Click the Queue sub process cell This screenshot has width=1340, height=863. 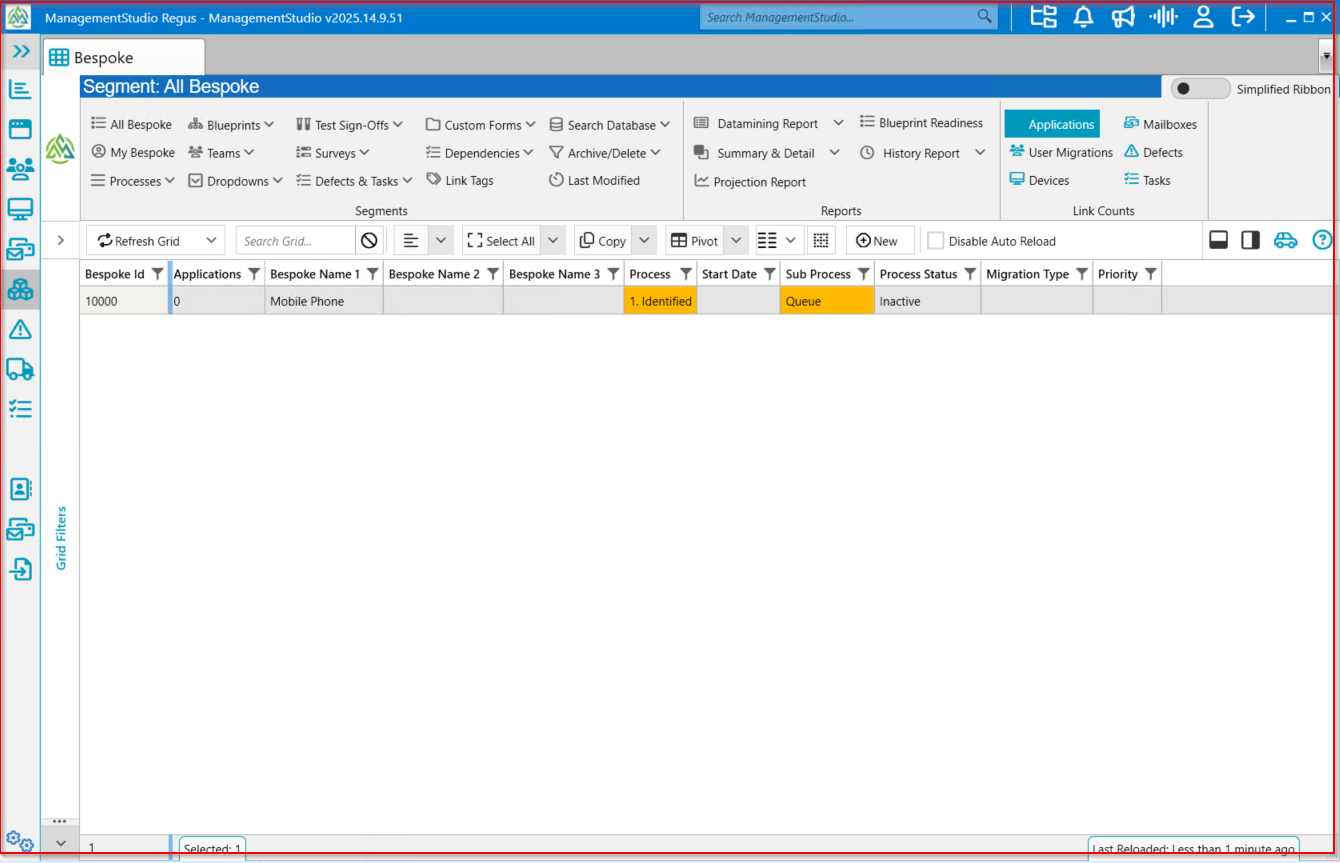827,301
